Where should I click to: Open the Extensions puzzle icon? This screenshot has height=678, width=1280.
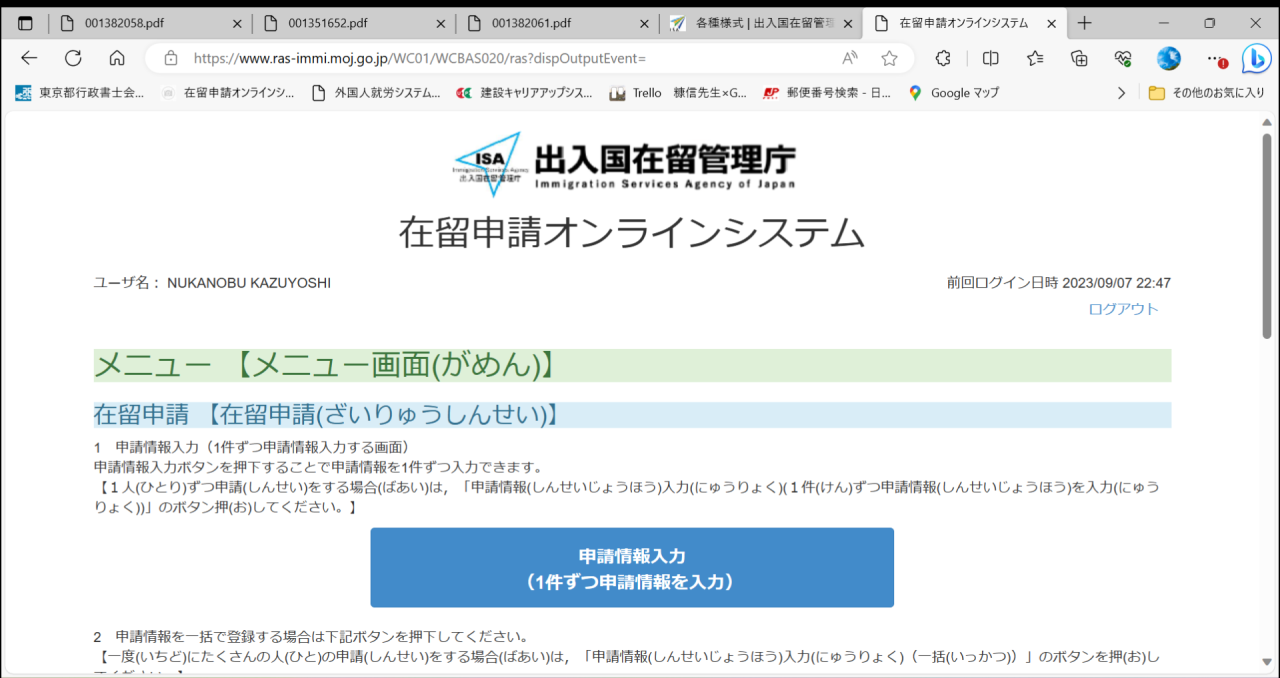[942, 58]
